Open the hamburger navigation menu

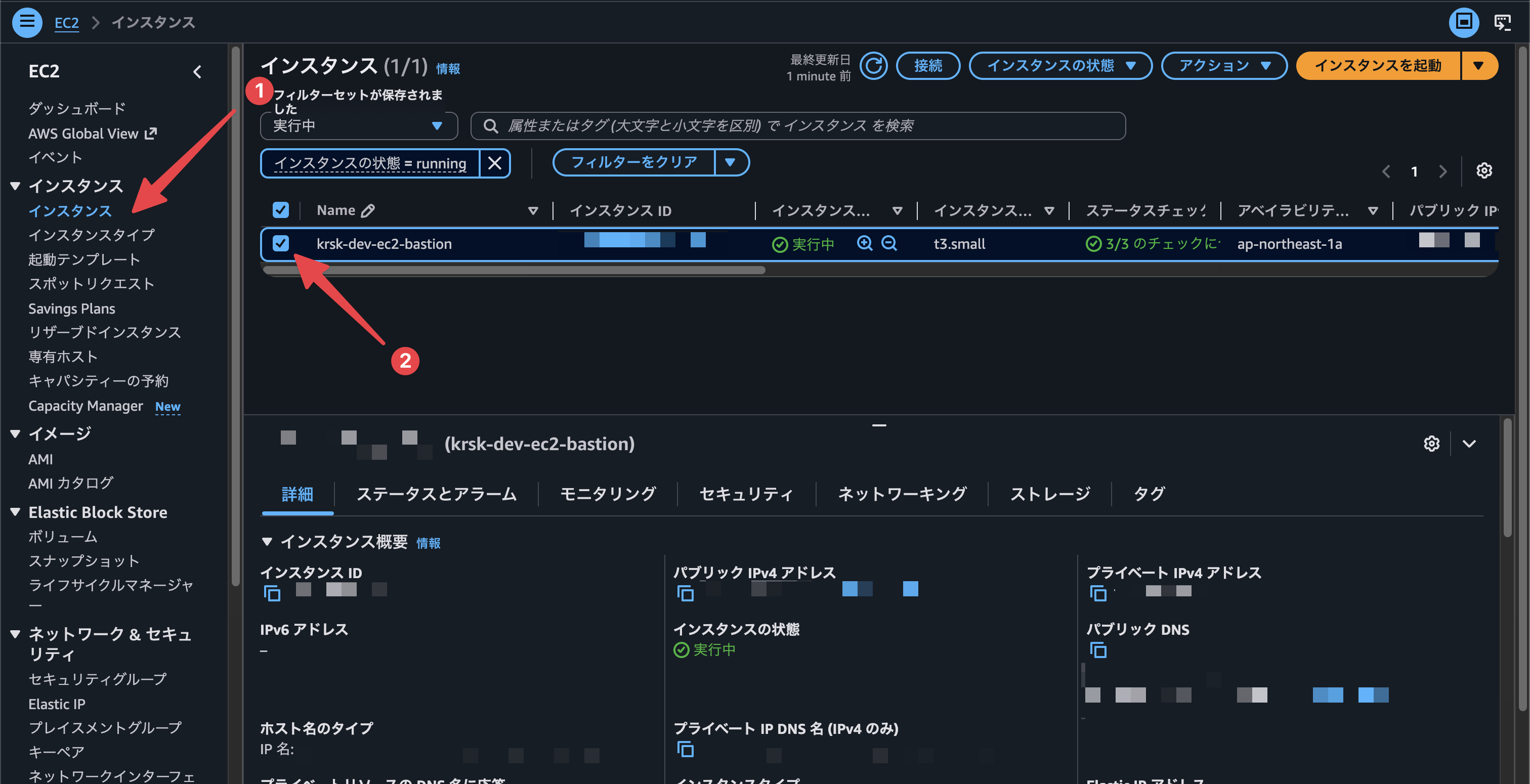[x=27, y=22]
